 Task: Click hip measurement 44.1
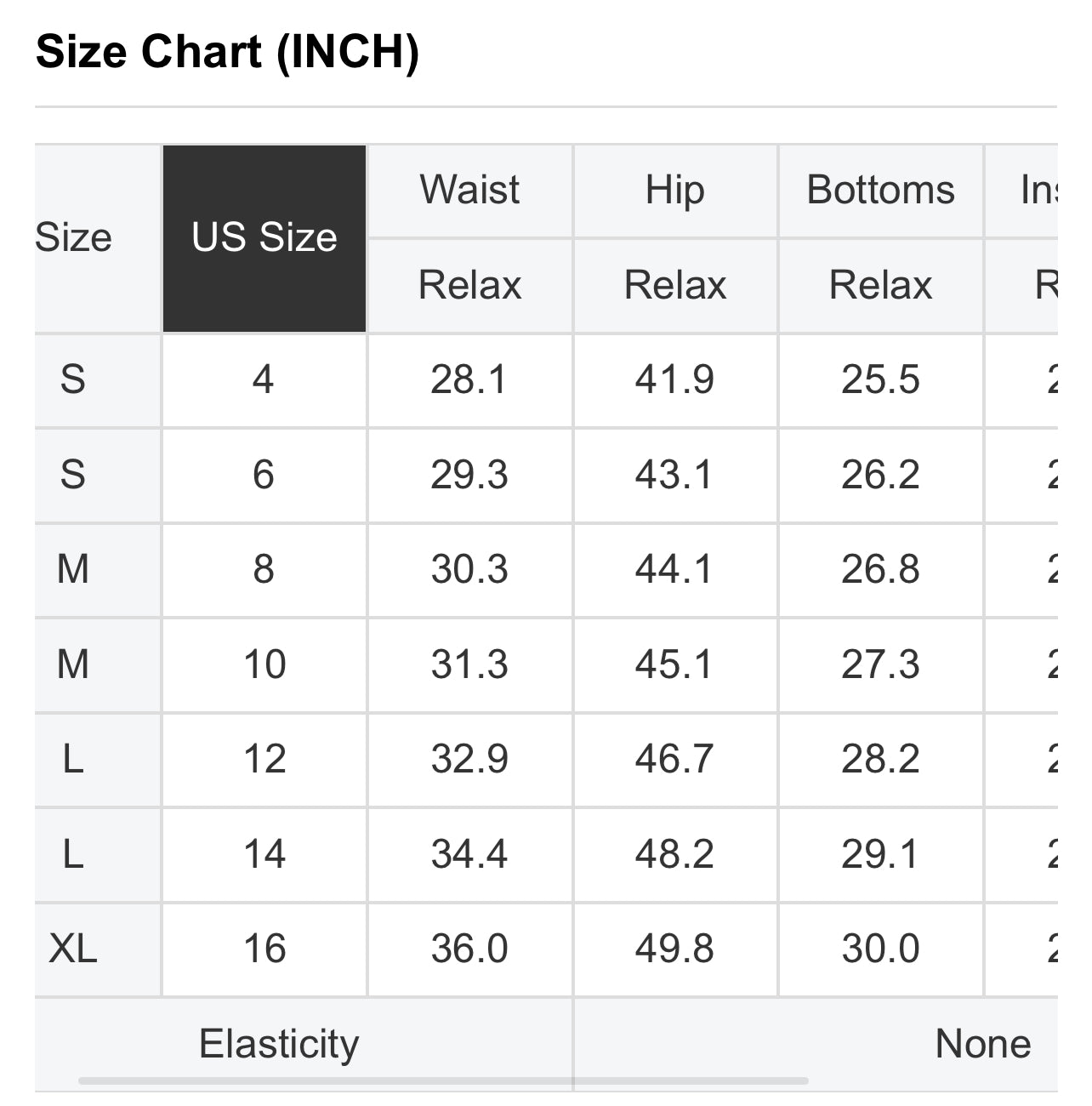point(674,569)
